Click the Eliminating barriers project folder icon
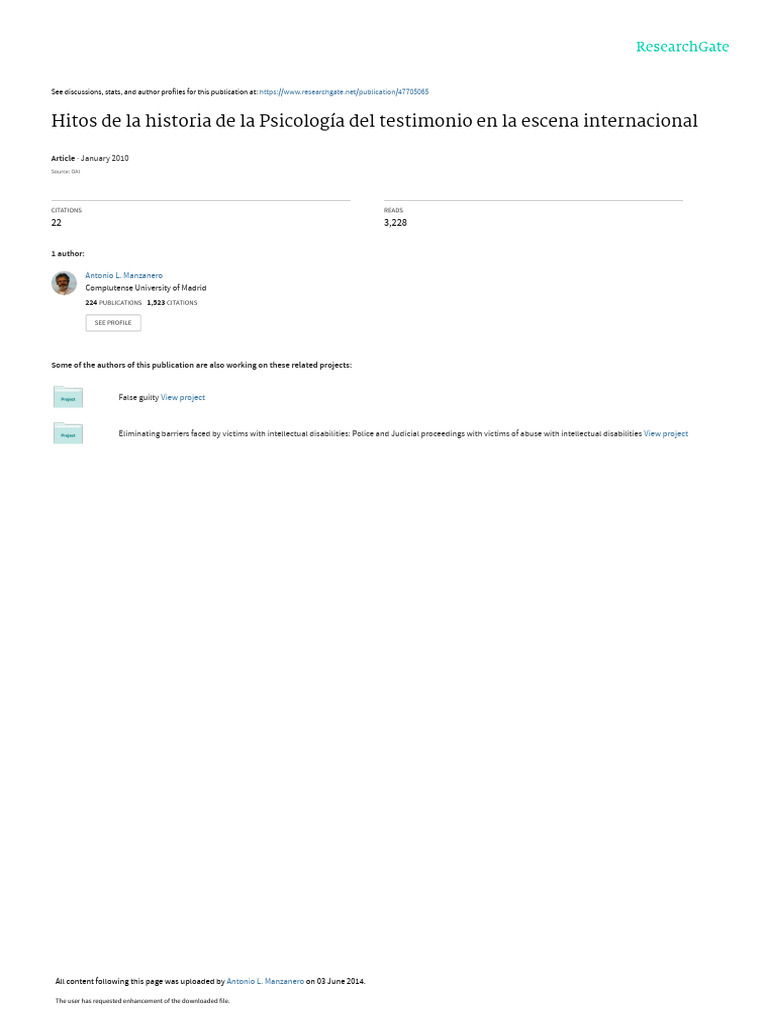 point(68,433)
